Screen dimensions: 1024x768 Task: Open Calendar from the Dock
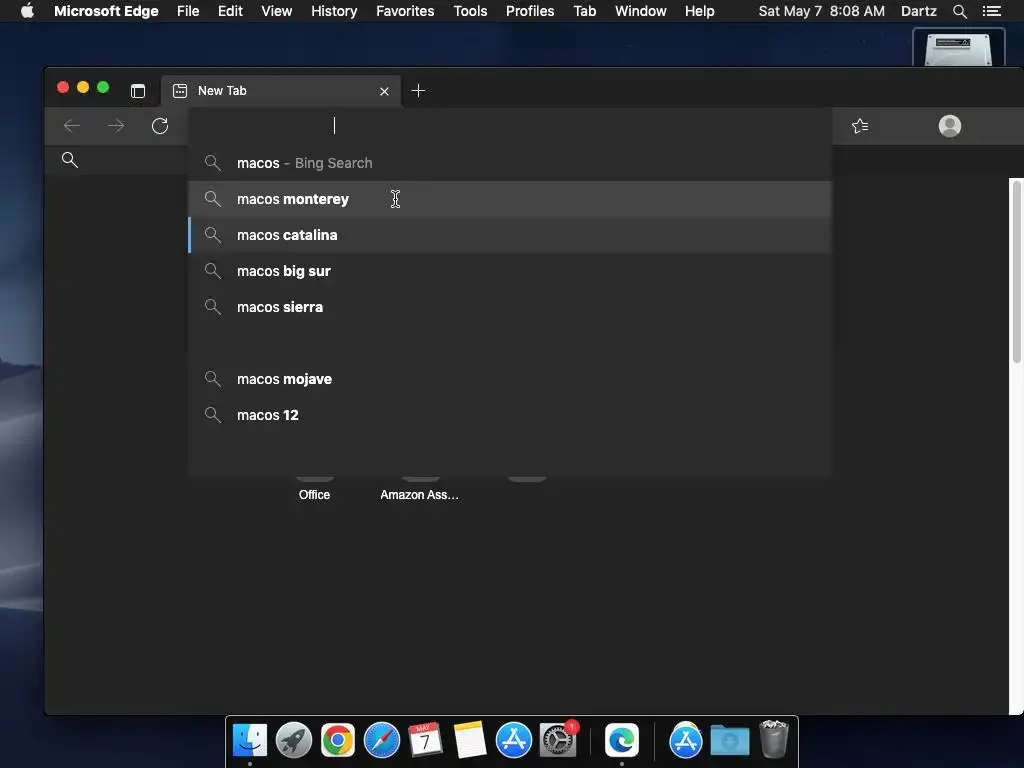[425, 740]
